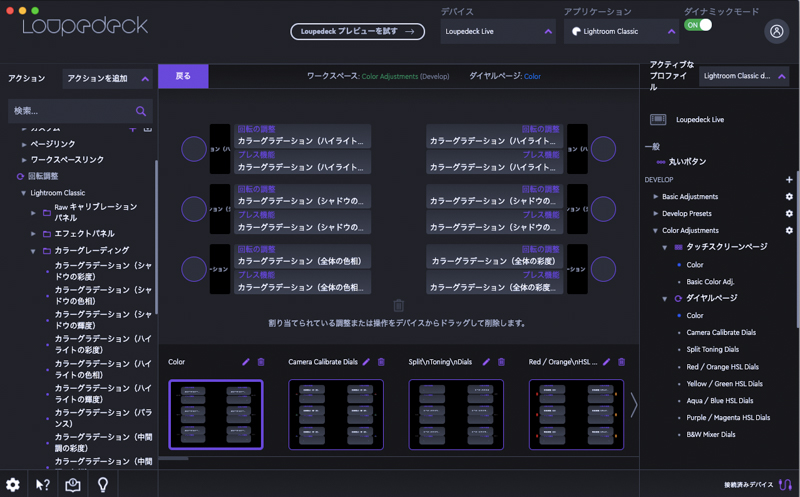
Task: Open the settings gear at bottom left
Action: coord(13,484)
